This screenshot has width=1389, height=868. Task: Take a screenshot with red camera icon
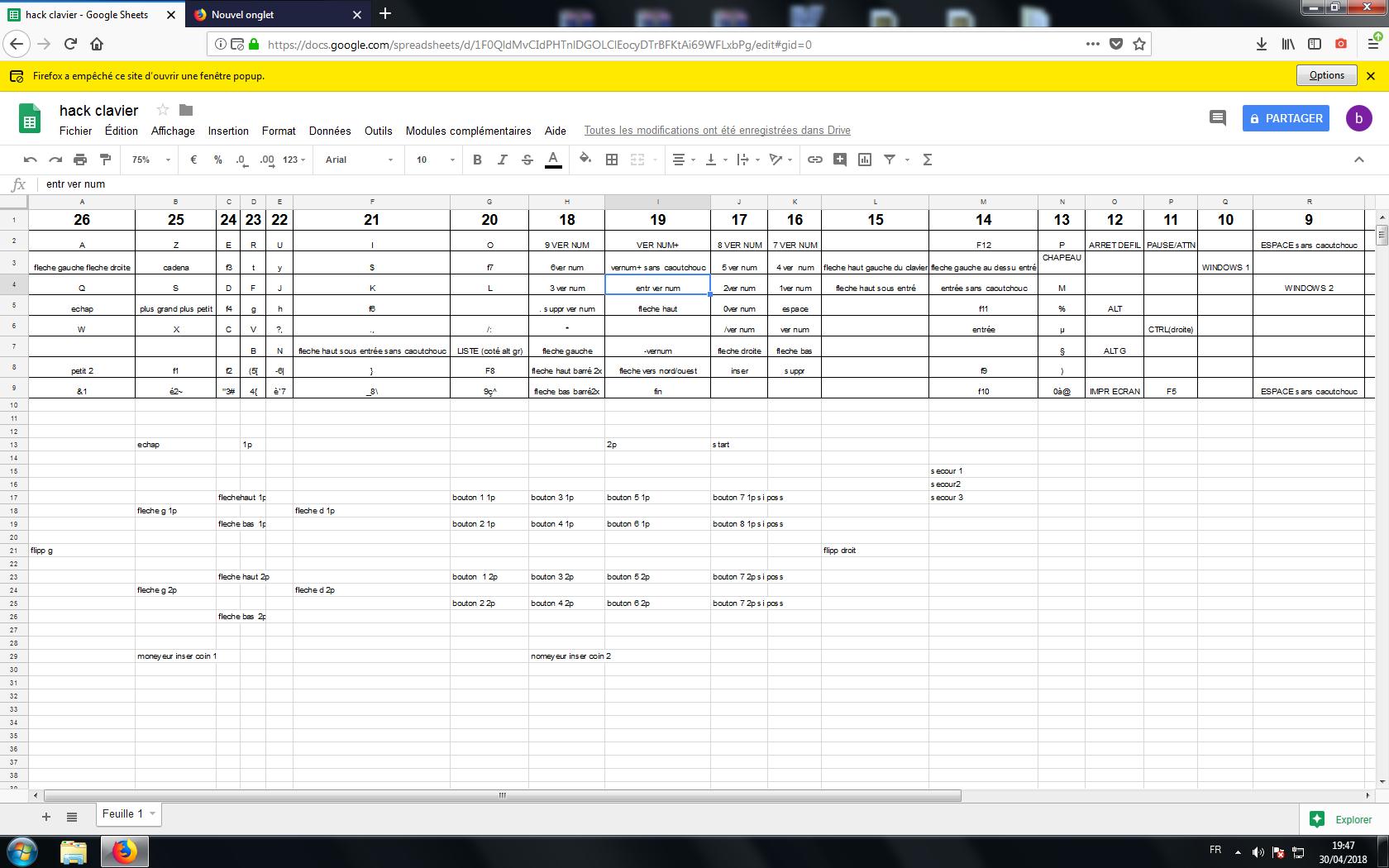[x=1341, y=44]
